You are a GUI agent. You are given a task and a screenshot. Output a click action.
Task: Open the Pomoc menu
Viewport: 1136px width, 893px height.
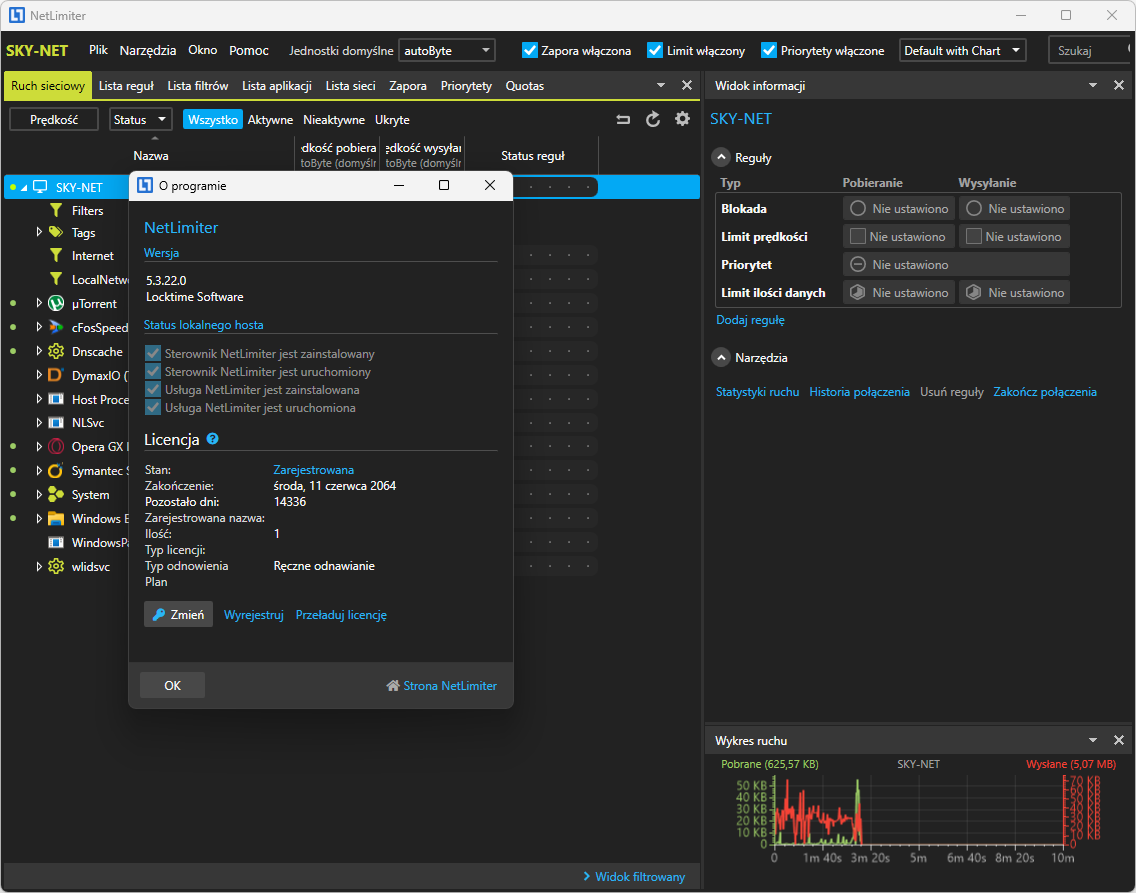point(248,50)
